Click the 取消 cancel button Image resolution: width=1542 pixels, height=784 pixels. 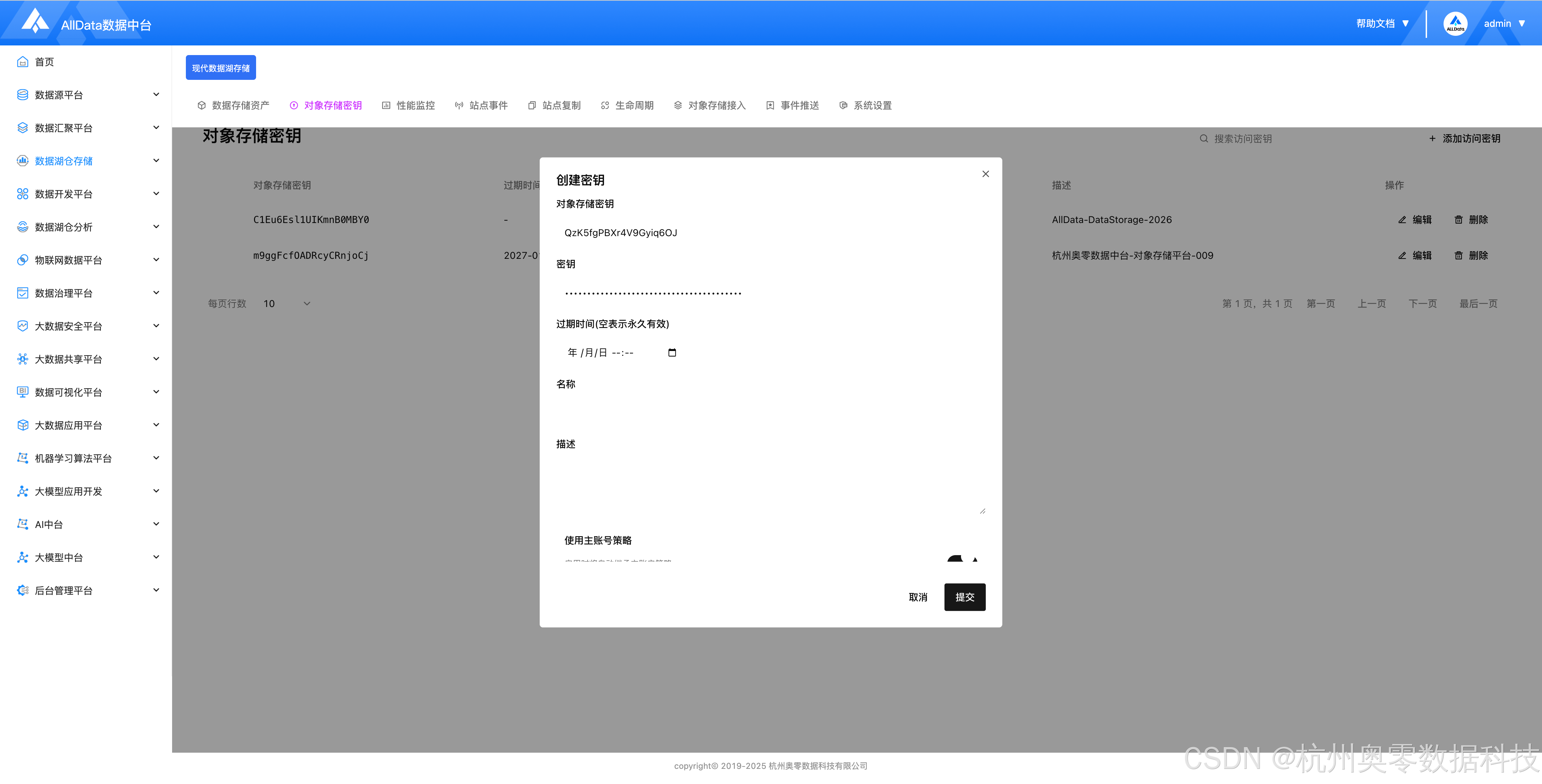(918, 597)
